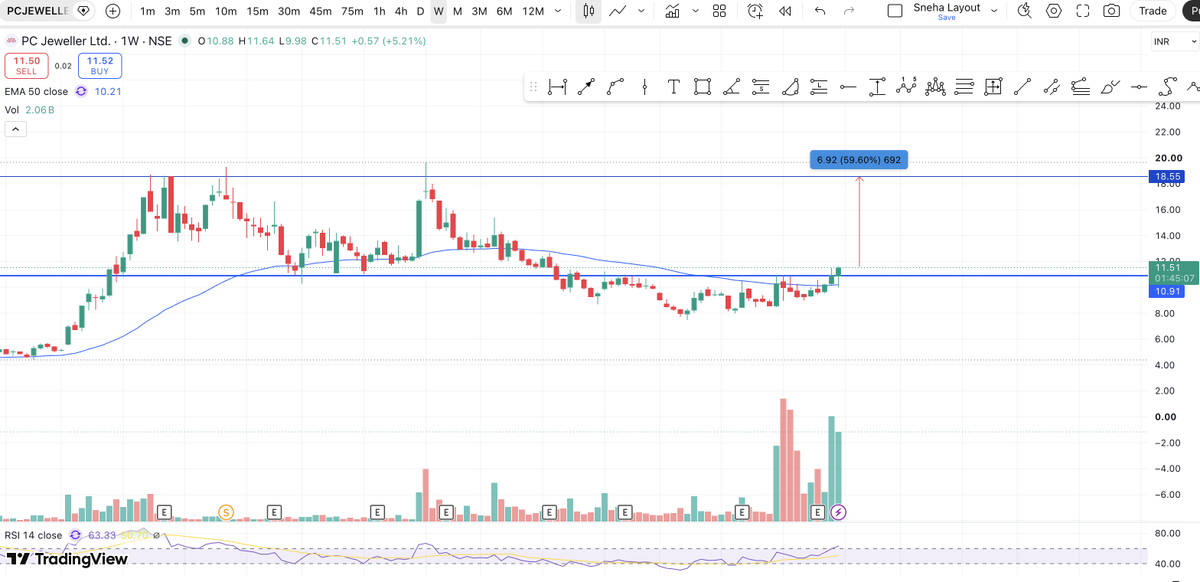Select the price range measure tool
The image size is (1200, 582).
(877, 87)
